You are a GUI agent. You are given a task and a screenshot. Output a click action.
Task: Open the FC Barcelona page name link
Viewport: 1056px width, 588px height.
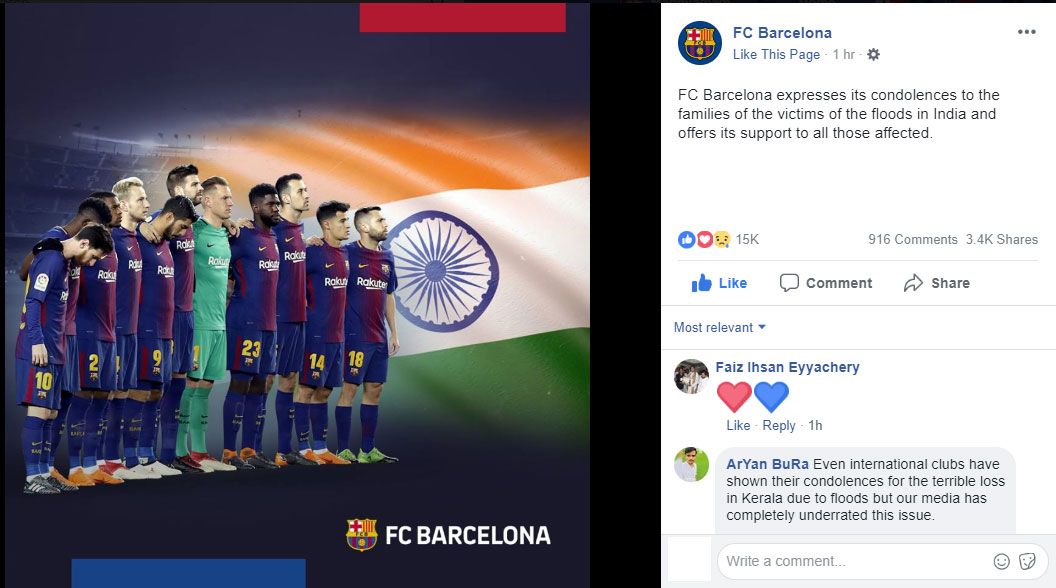[x=782, y=33]
